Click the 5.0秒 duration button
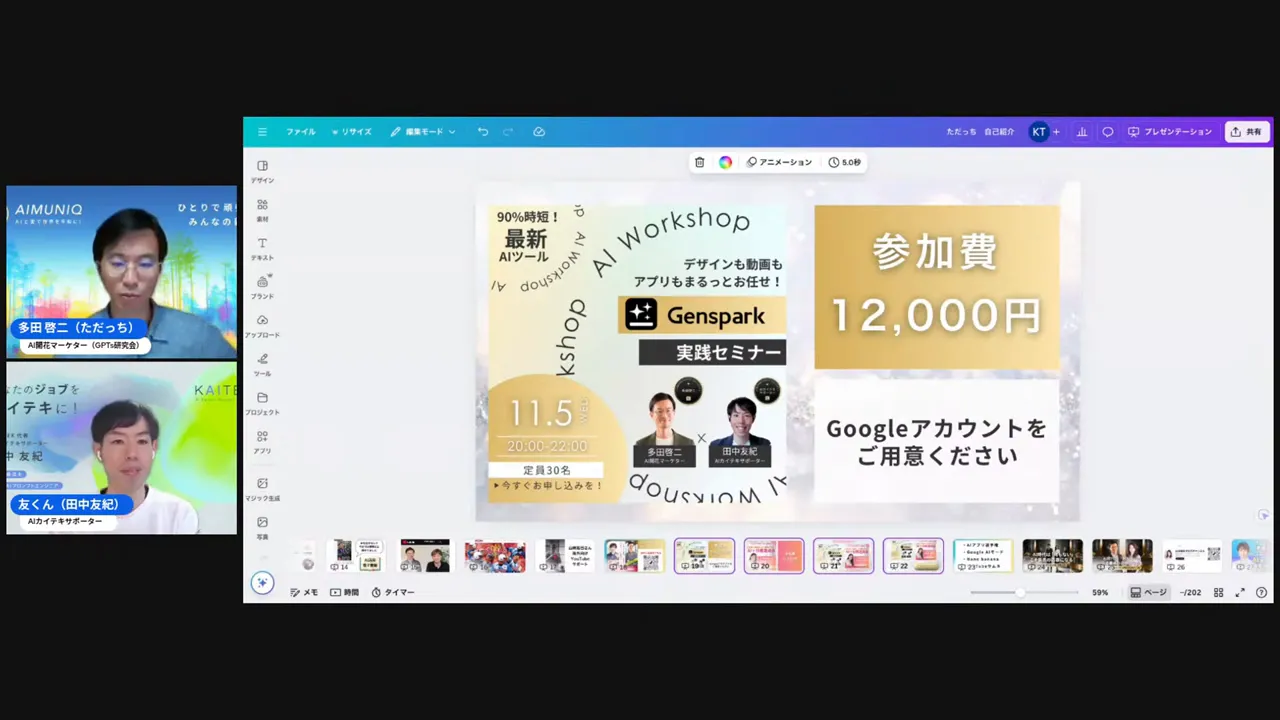The width and height of the screenshot is (1280, 720). pos(844,162)
